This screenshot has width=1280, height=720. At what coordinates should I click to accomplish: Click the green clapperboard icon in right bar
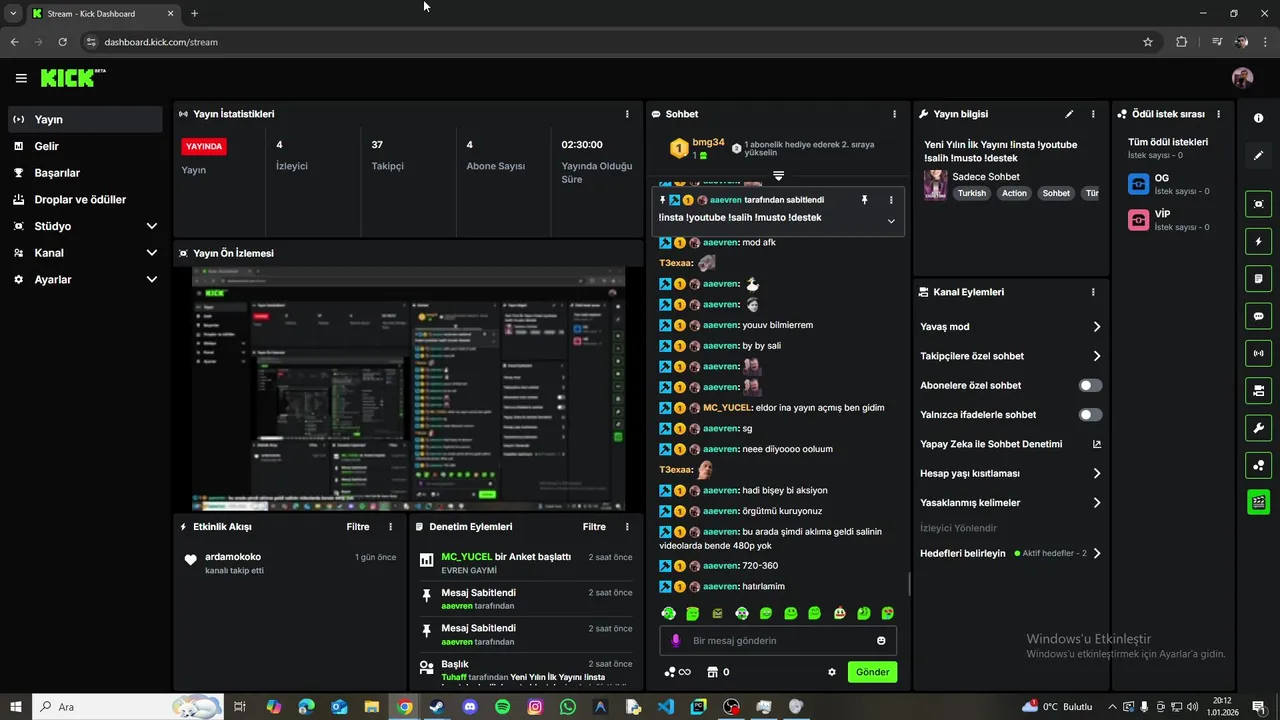[1258, 502]
